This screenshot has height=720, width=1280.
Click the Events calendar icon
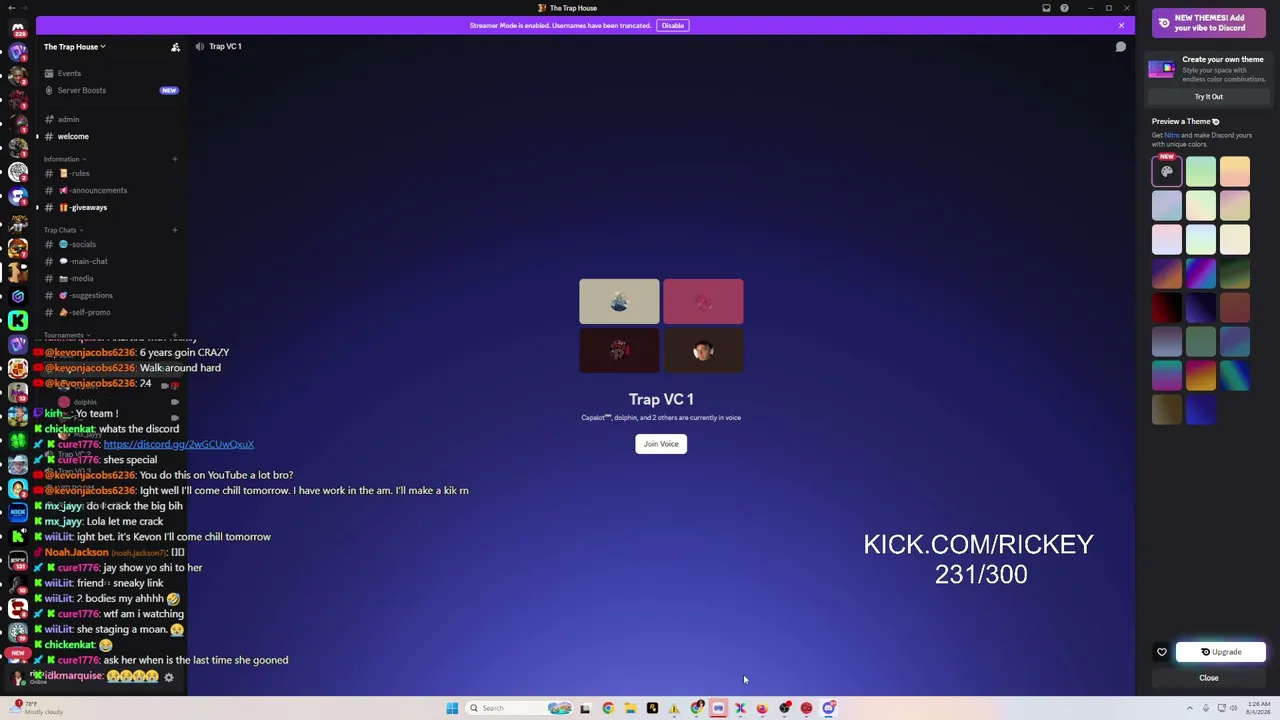pos(49,73)
